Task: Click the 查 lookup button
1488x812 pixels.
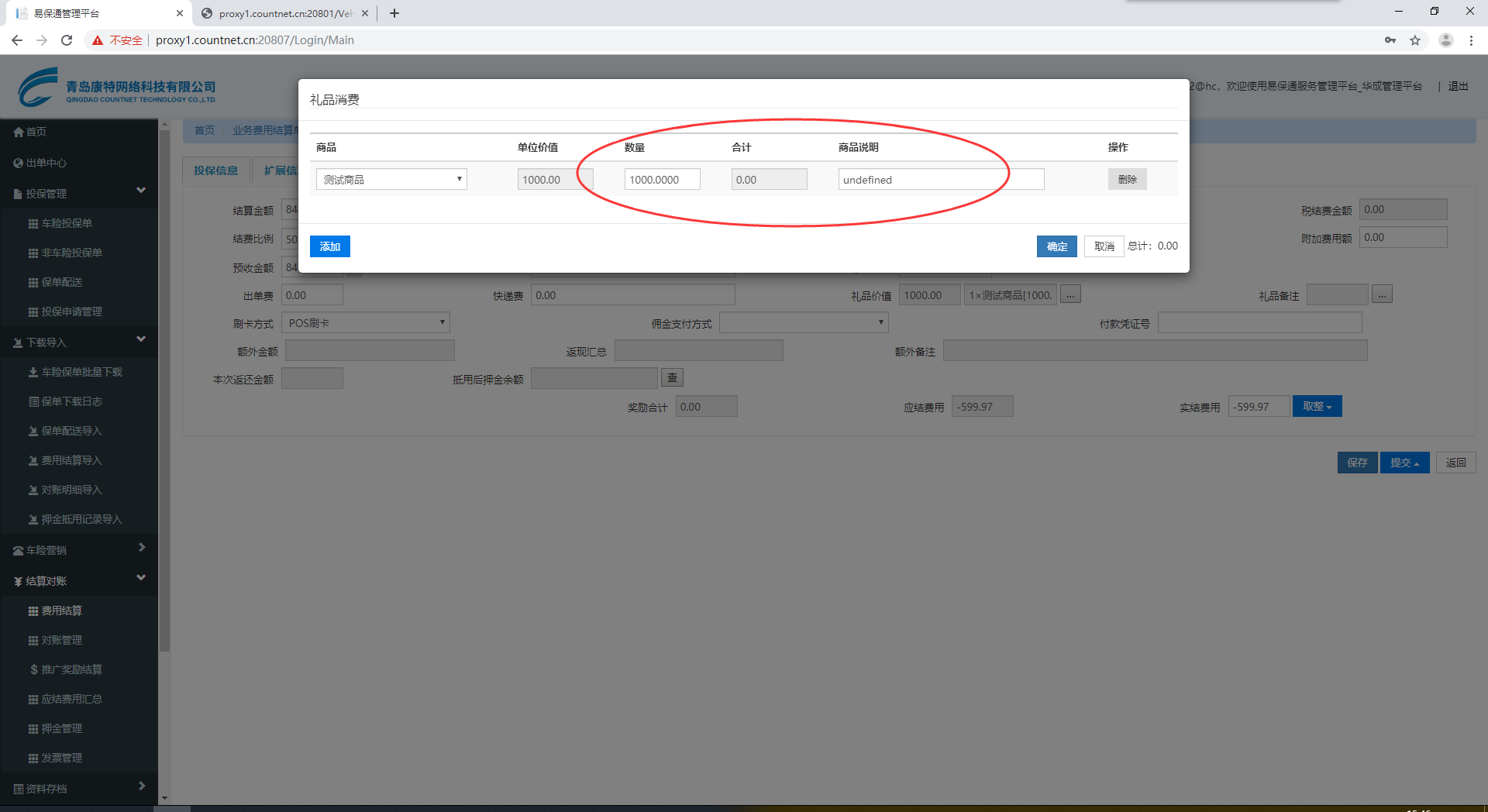Action: pos(672,378)
